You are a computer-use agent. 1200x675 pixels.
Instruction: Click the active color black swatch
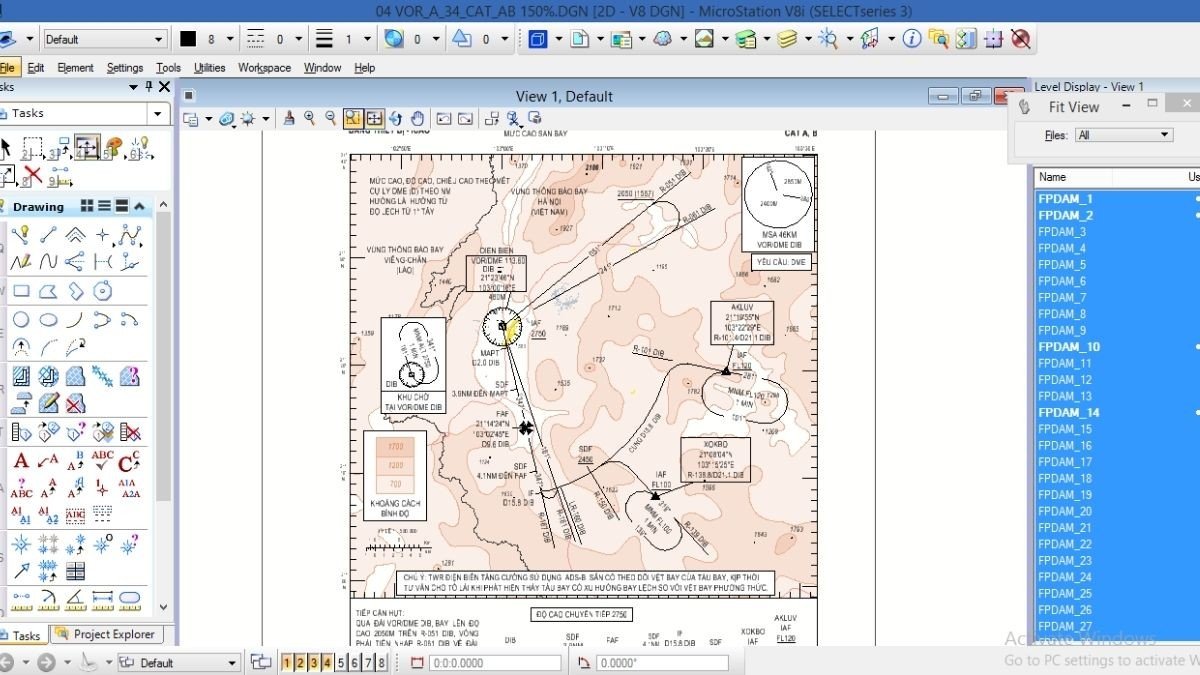click(x=188, y=39)
